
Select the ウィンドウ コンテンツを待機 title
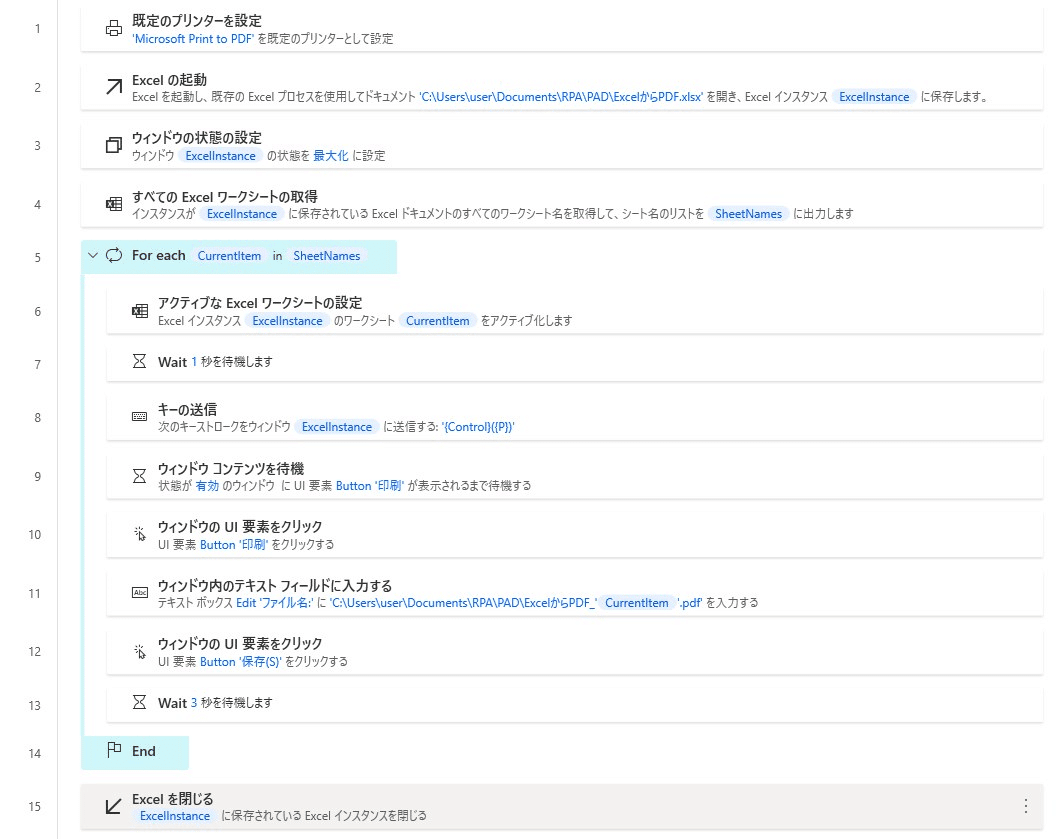coord(231,469)
